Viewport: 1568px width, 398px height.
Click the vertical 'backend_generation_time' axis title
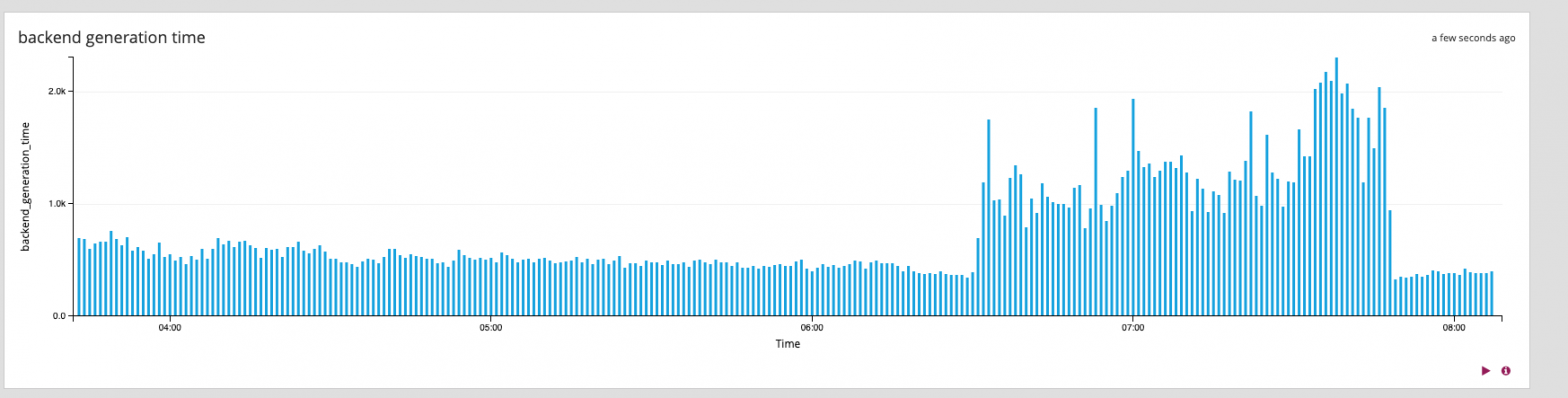tap(27, 186)
